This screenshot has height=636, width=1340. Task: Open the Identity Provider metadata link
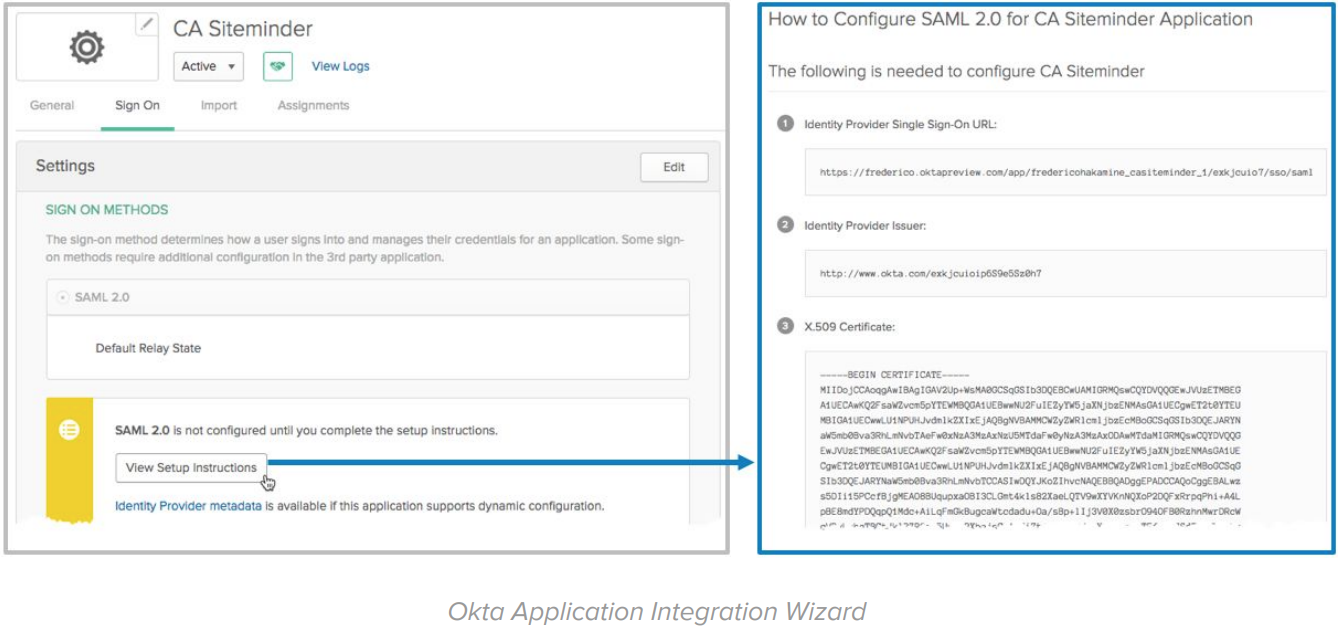click(188, 506)
